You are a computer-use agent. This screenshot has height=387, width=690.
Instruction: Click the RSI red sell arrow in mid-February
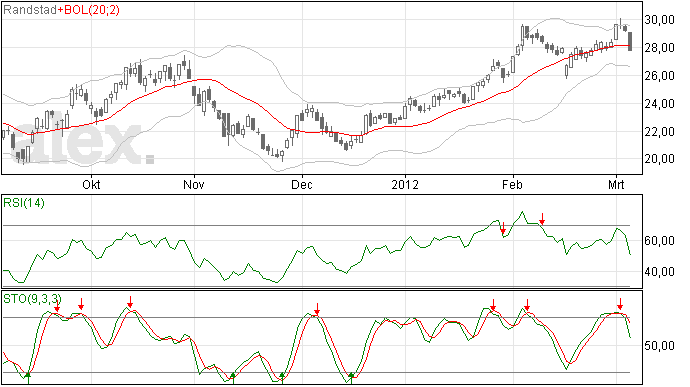tap(543, 219)
